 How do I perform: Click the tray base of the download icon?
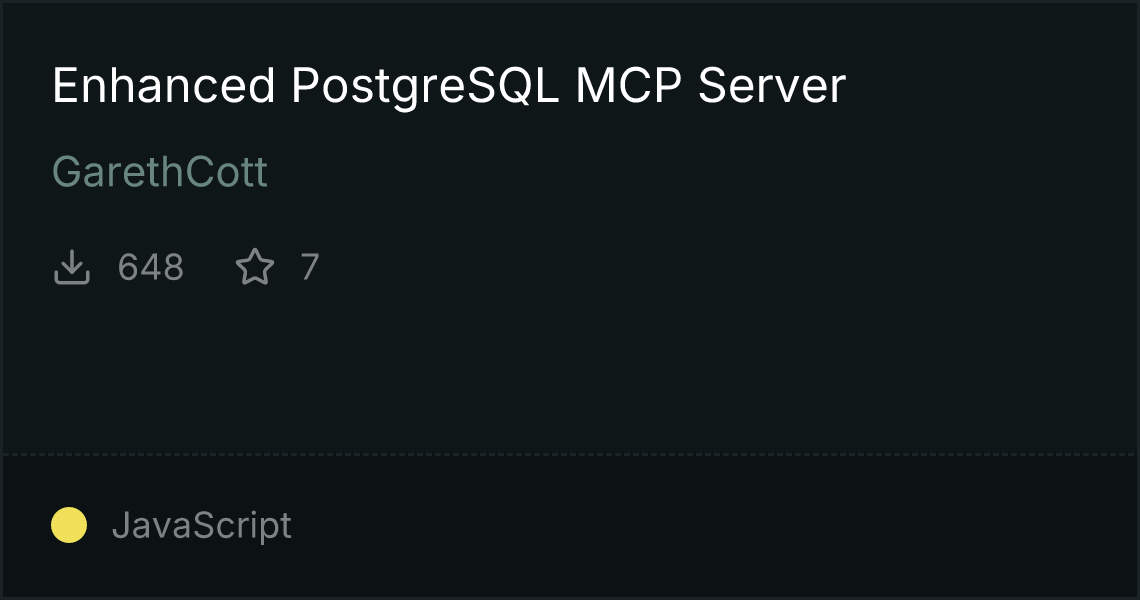71,279
